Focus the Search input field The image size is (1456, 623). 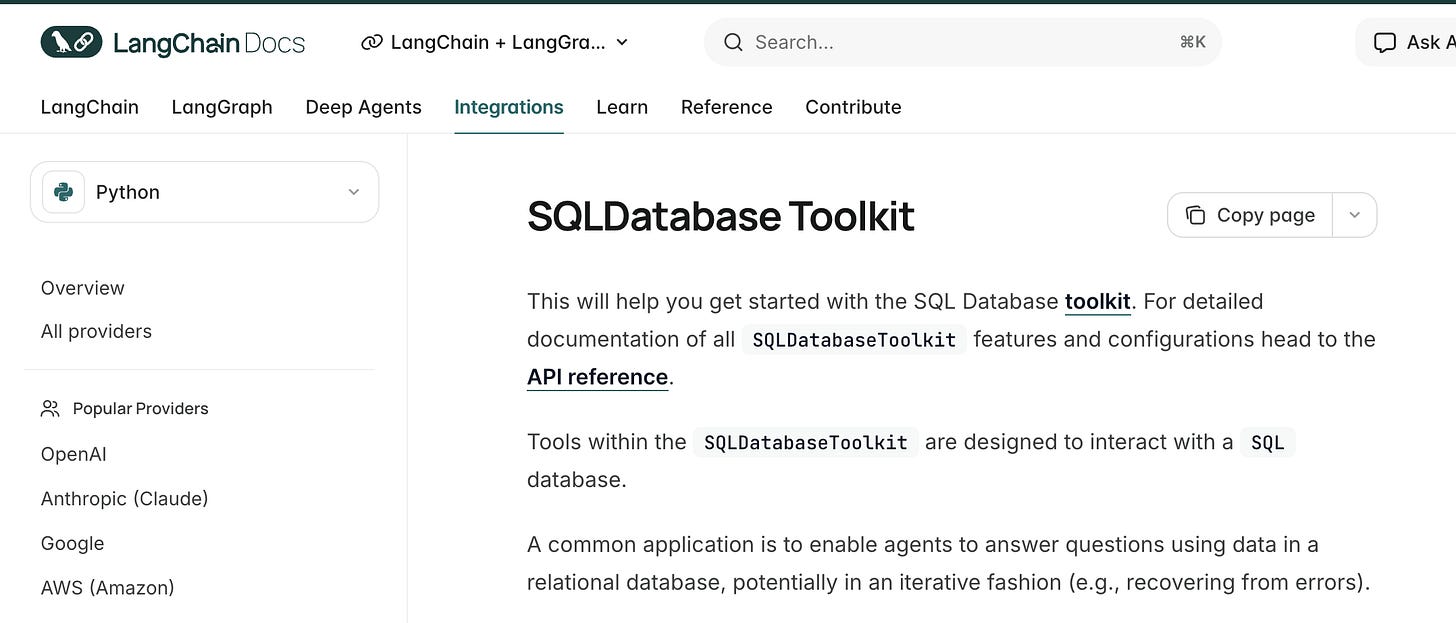coord(960,42)
